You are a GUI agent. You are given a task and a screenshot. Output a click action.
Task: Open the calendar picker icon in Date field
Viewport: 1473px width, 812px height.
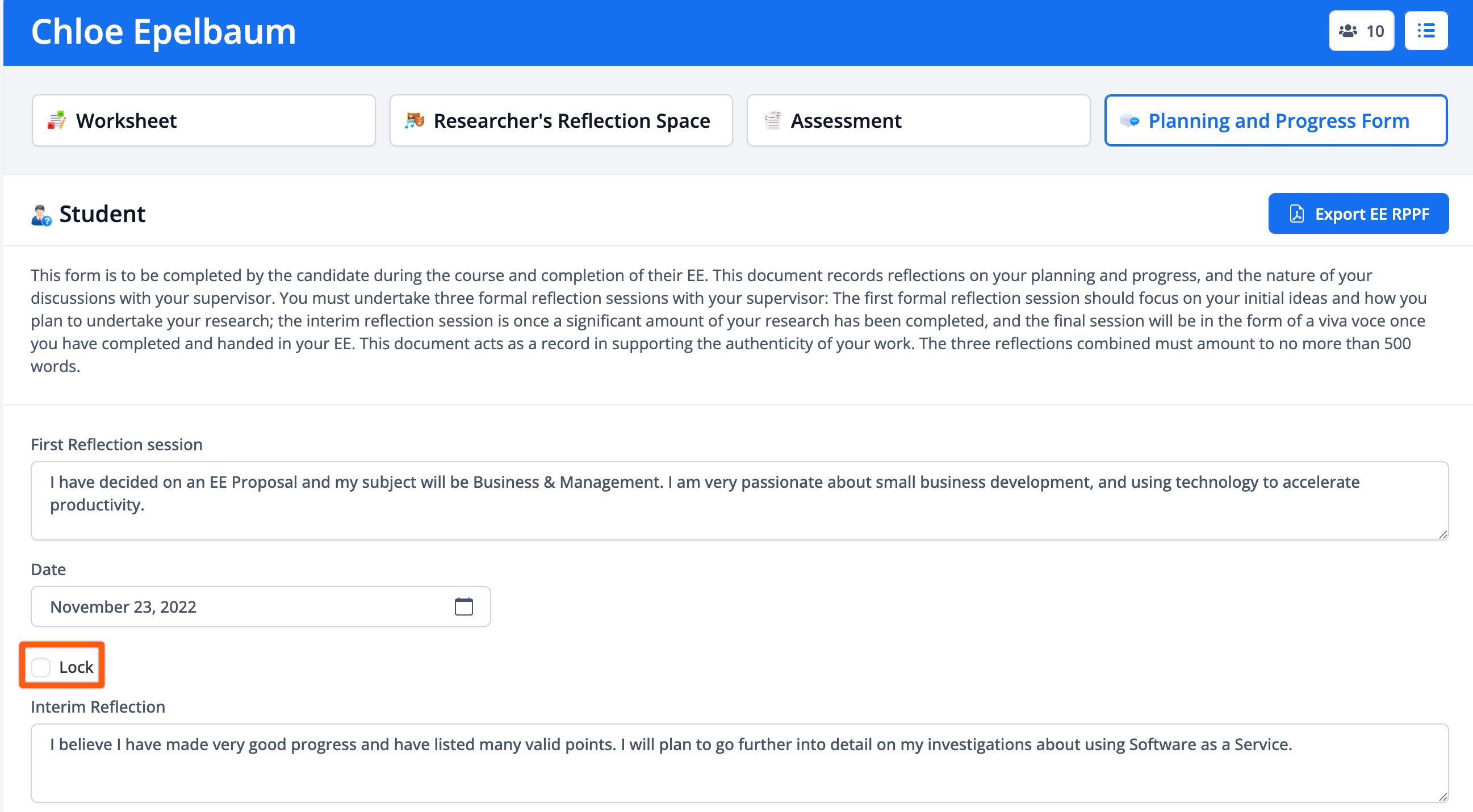coord(463,606)
